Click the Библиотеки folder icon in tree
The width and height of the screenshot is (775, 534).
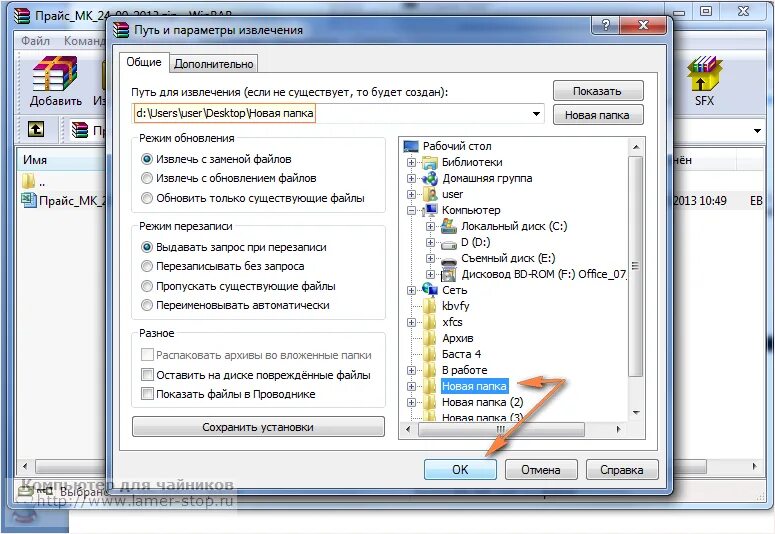click(430, 162)
